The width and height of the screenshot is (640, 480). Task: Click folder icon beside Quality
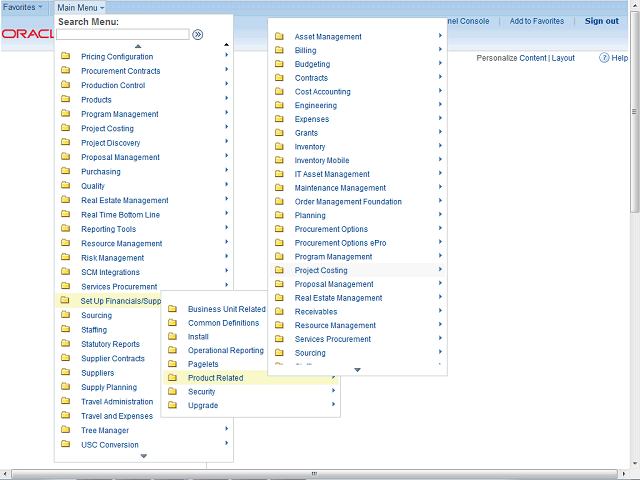65,185
